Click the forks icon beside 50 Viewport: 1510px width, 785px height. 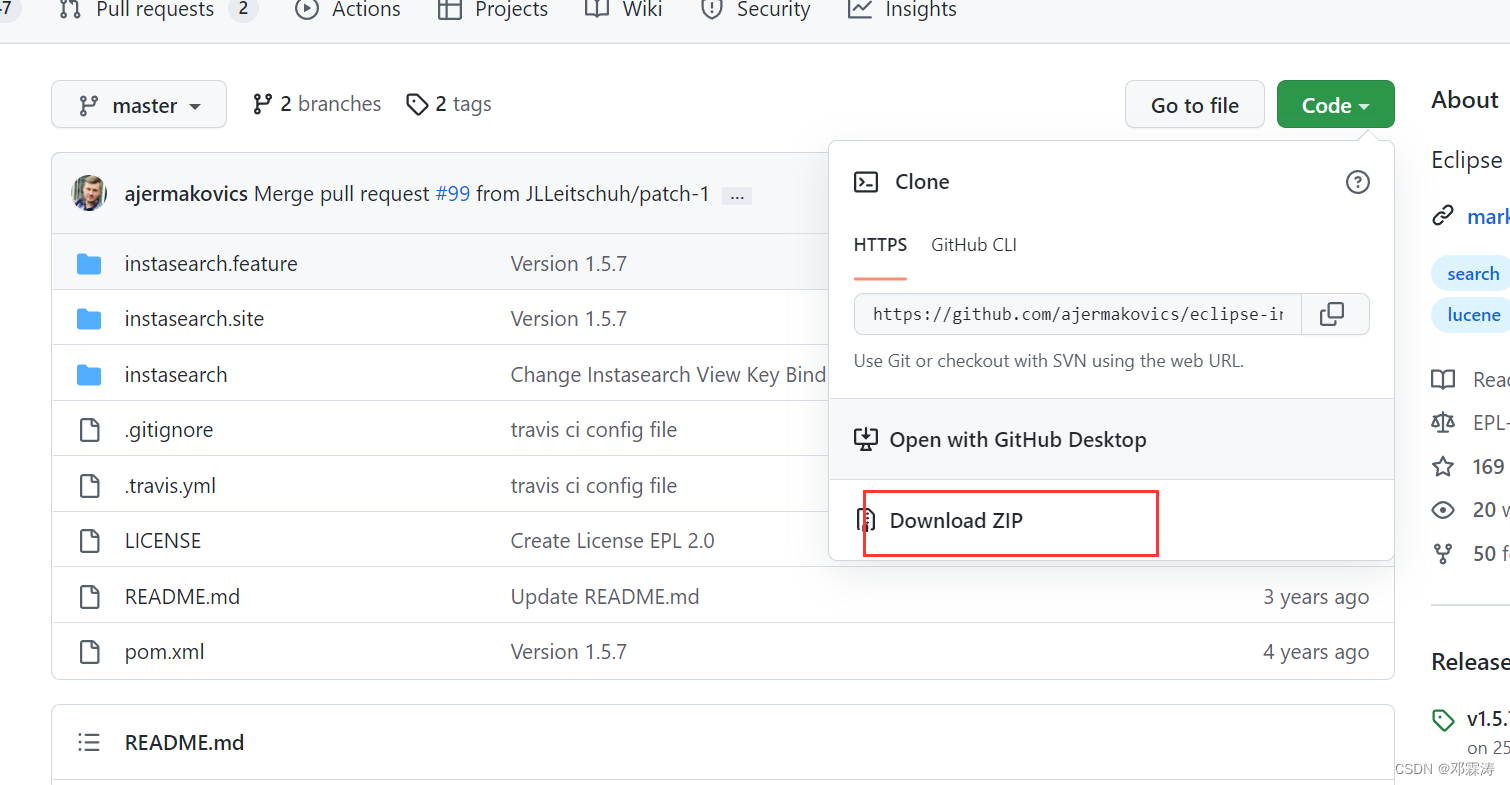pyautogui.click(x=1443, y=553)
